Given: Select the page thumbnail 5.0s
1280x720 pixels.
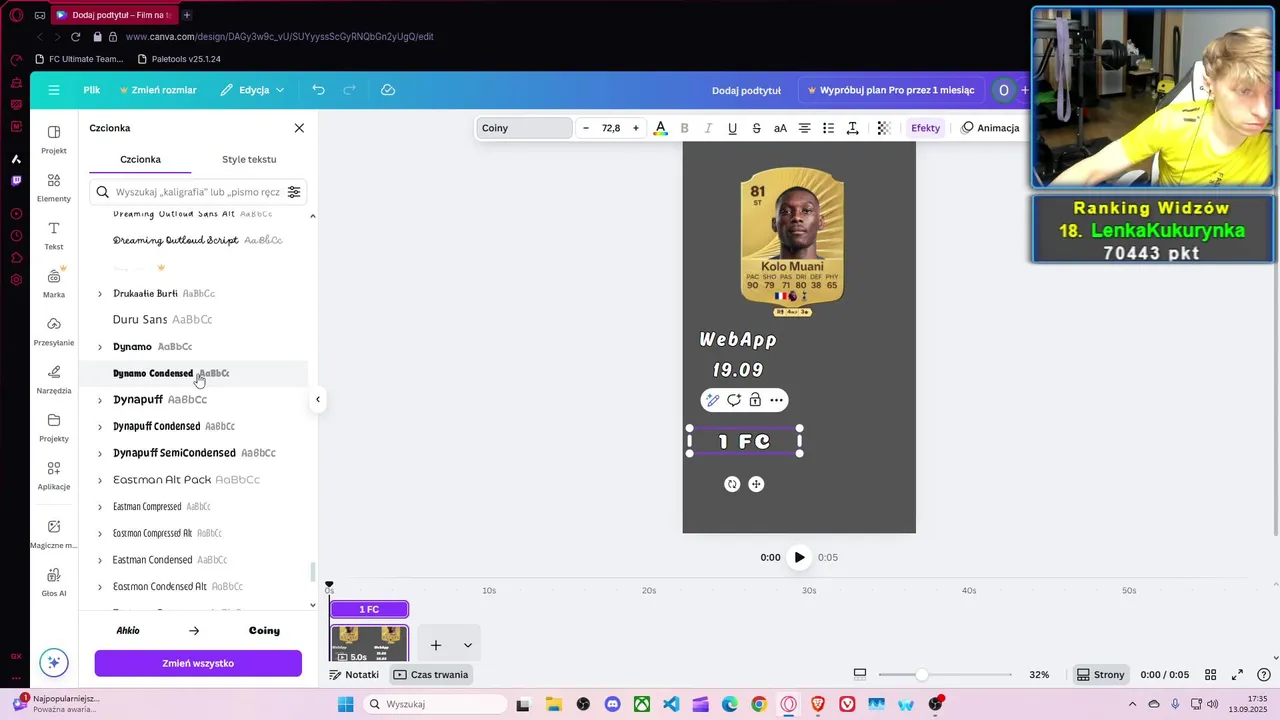Looking at the screenshot, I should click(369, 644).
